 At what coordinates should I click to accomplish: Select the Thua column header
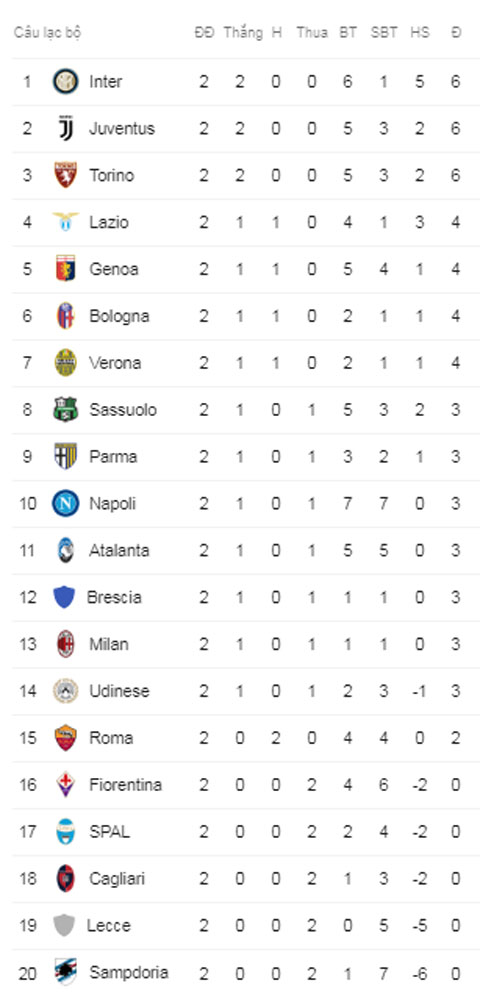click(312, 32)
